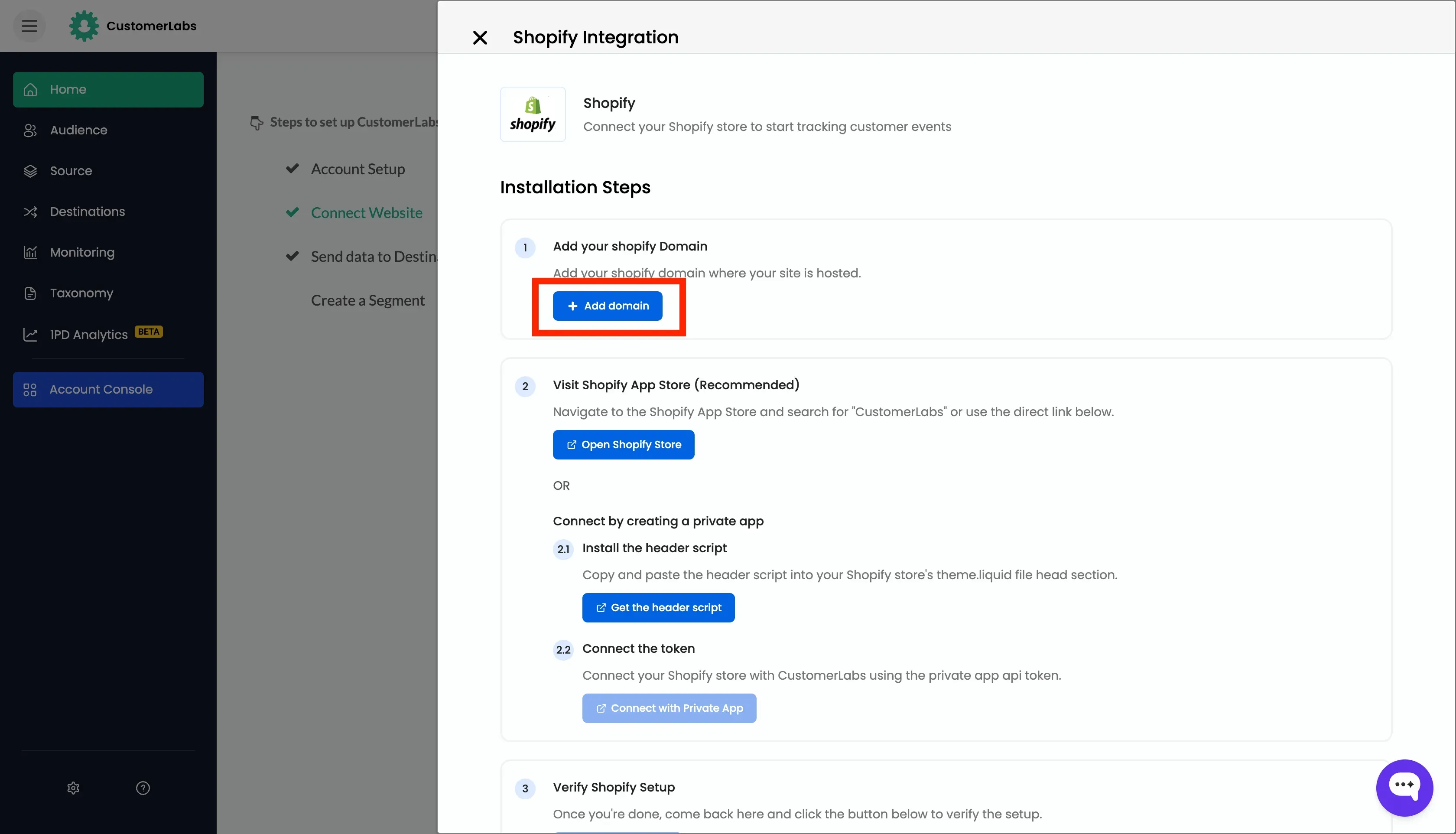Click the Monitoring chart icon
Screen dimensions: 1456x834
[x=30, y=252]
